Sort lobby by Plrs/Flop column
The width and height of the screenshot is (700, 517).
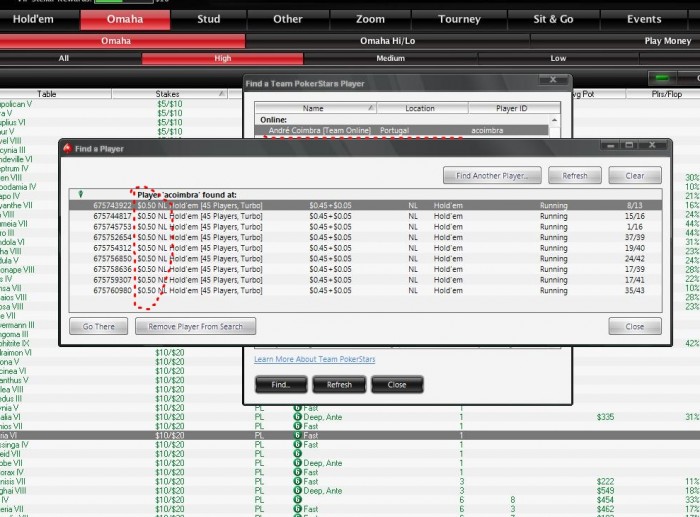point(663,94)
